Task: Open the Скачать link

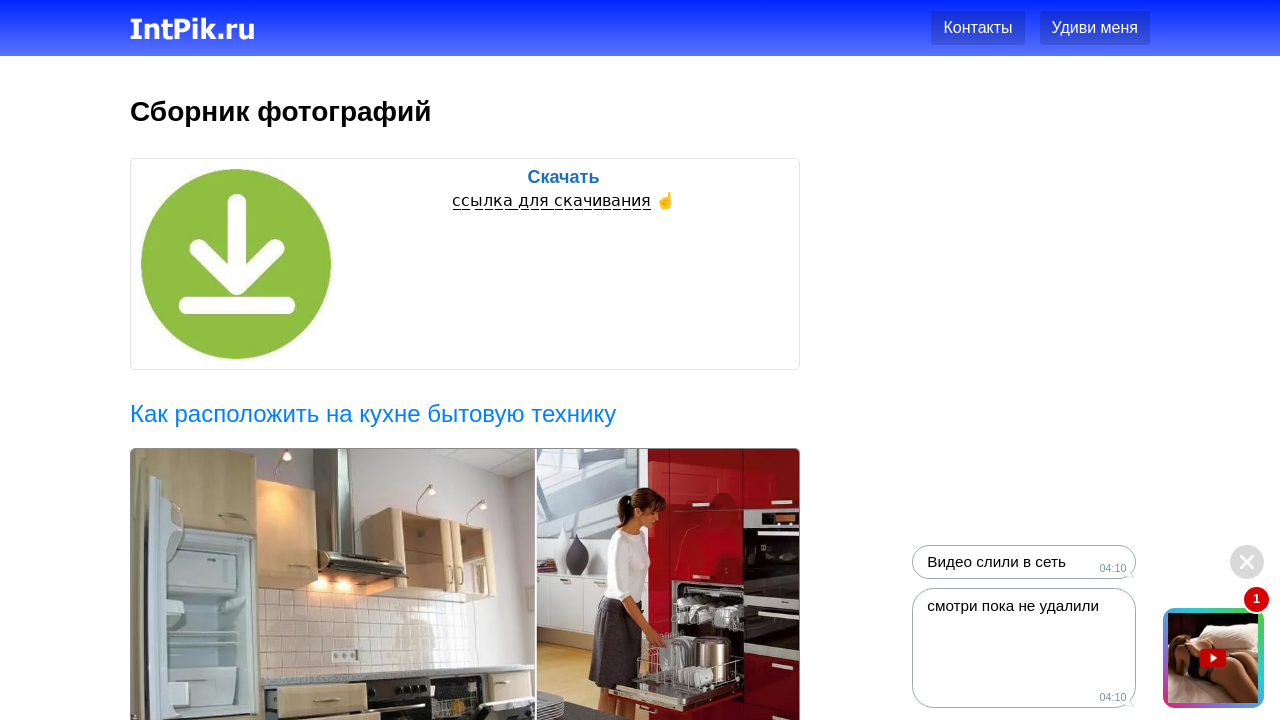Action: pos(563,177)
